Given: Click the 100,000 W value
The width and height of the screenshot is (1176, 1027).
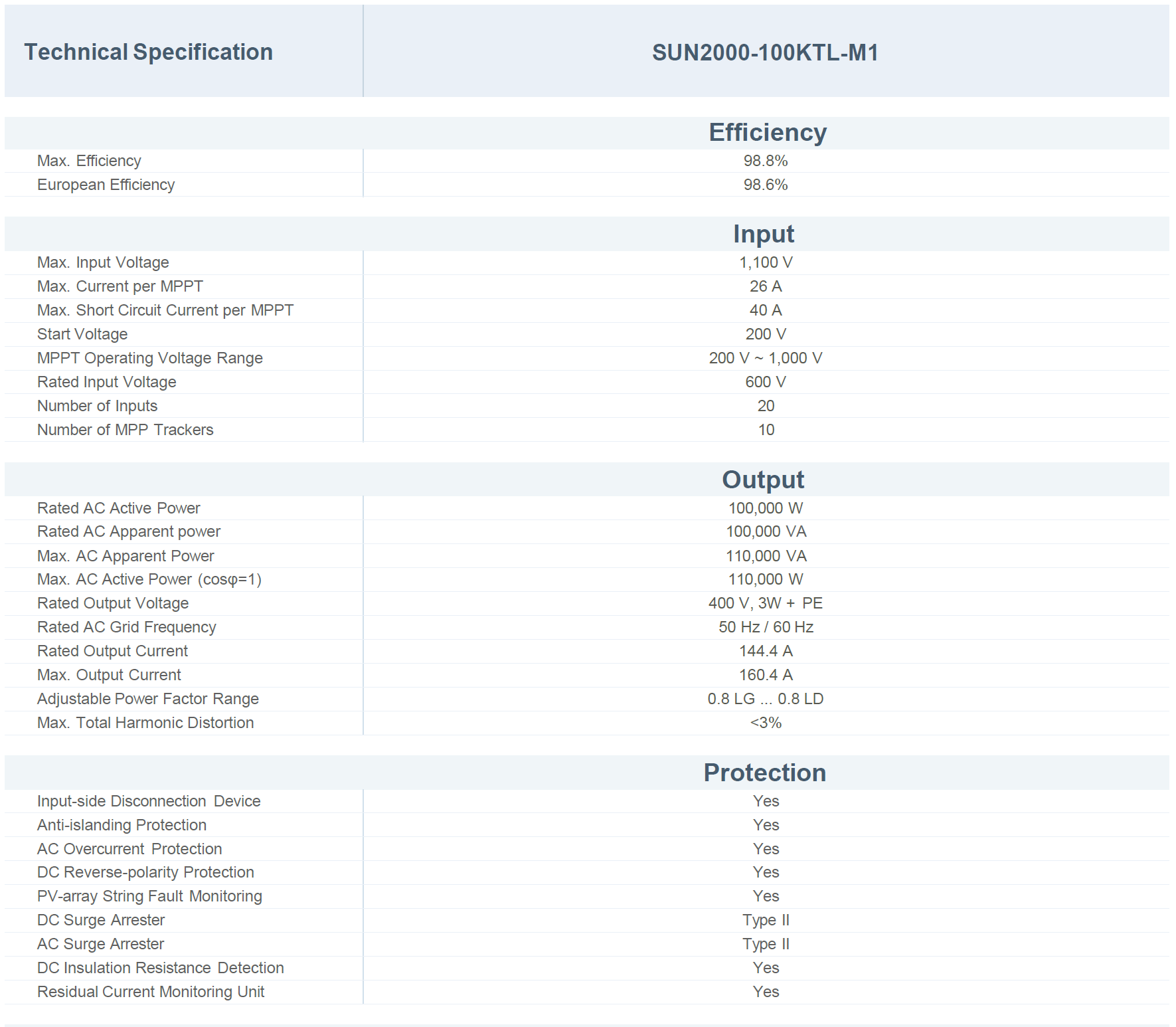Looking at the screenshot, I should (x=766, y=508).
